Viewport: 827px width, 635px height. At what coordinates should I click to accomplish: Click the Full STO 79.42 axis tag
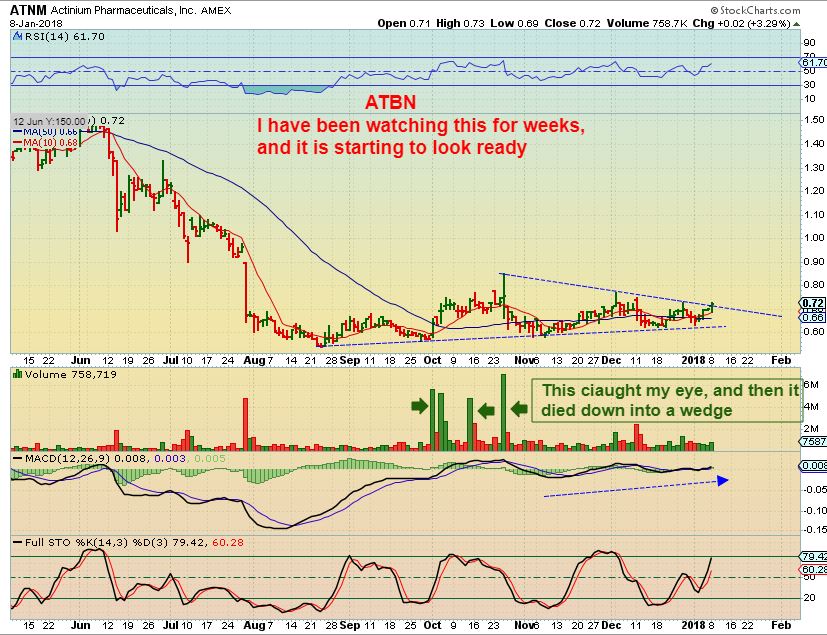pos(813,555)
